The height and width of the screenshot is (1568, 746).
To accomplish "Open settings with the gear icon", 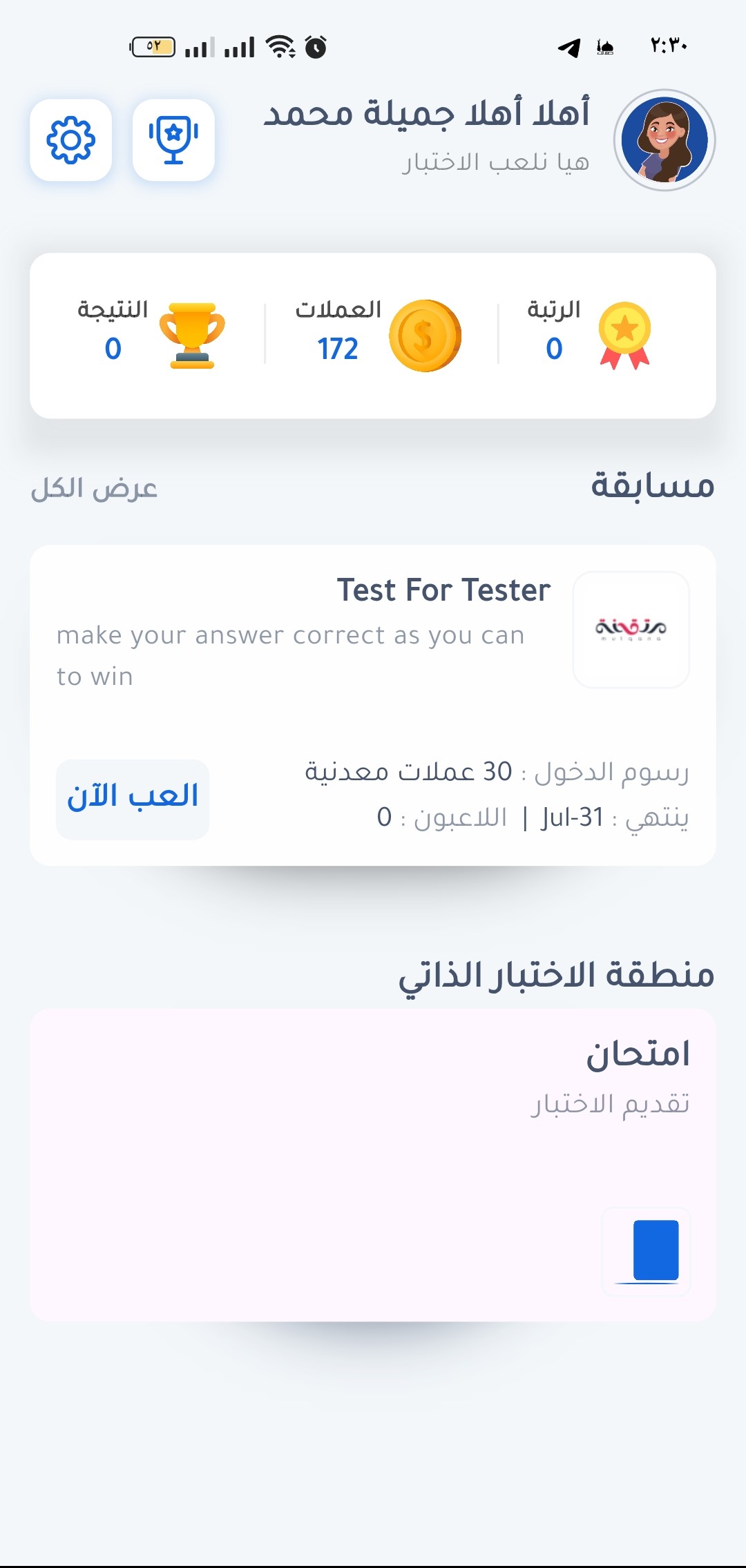I will click(x=71, y=140).
